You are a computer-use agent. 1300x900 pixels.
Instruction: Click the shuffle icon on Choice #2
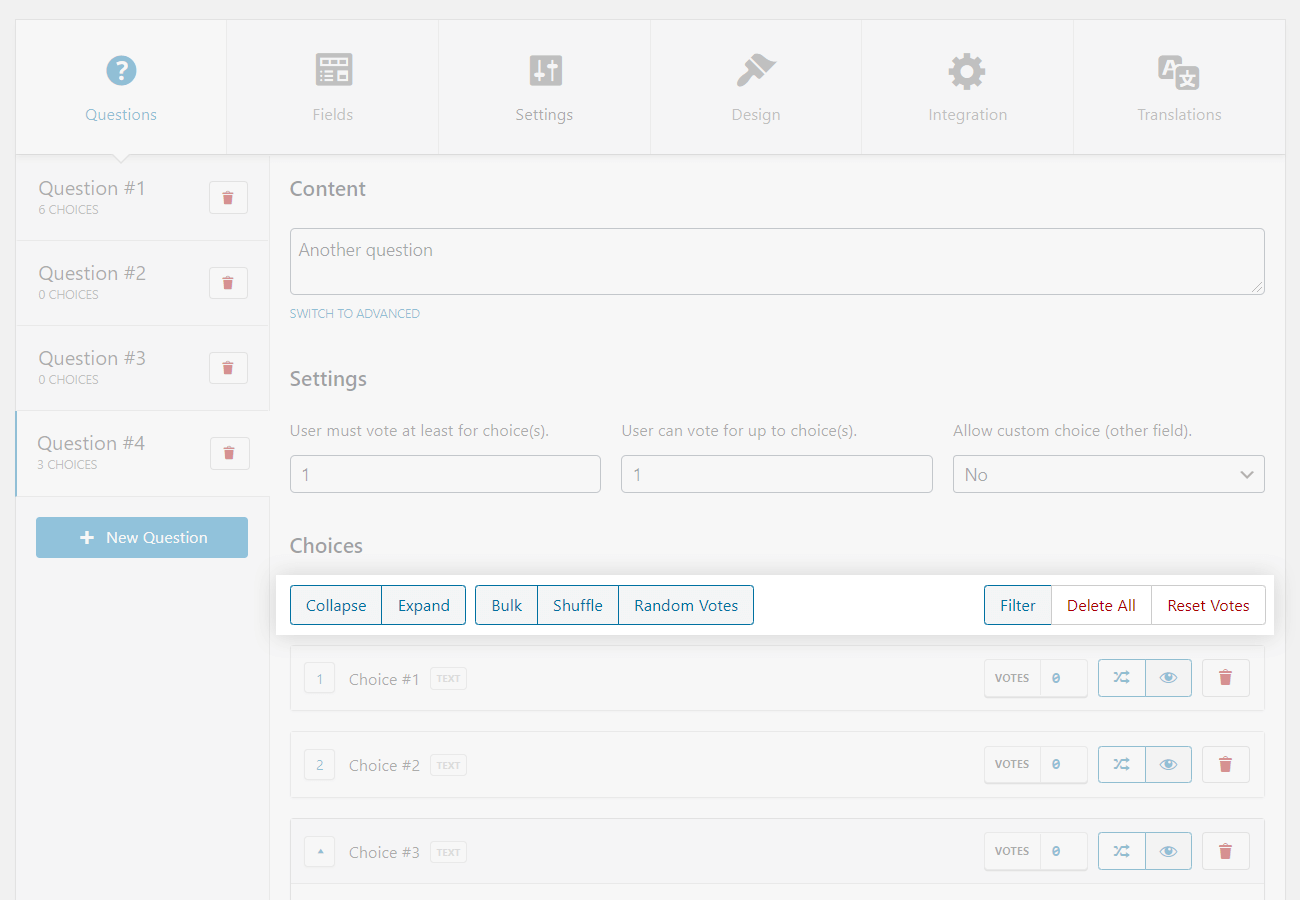[x=1122, y=765]
